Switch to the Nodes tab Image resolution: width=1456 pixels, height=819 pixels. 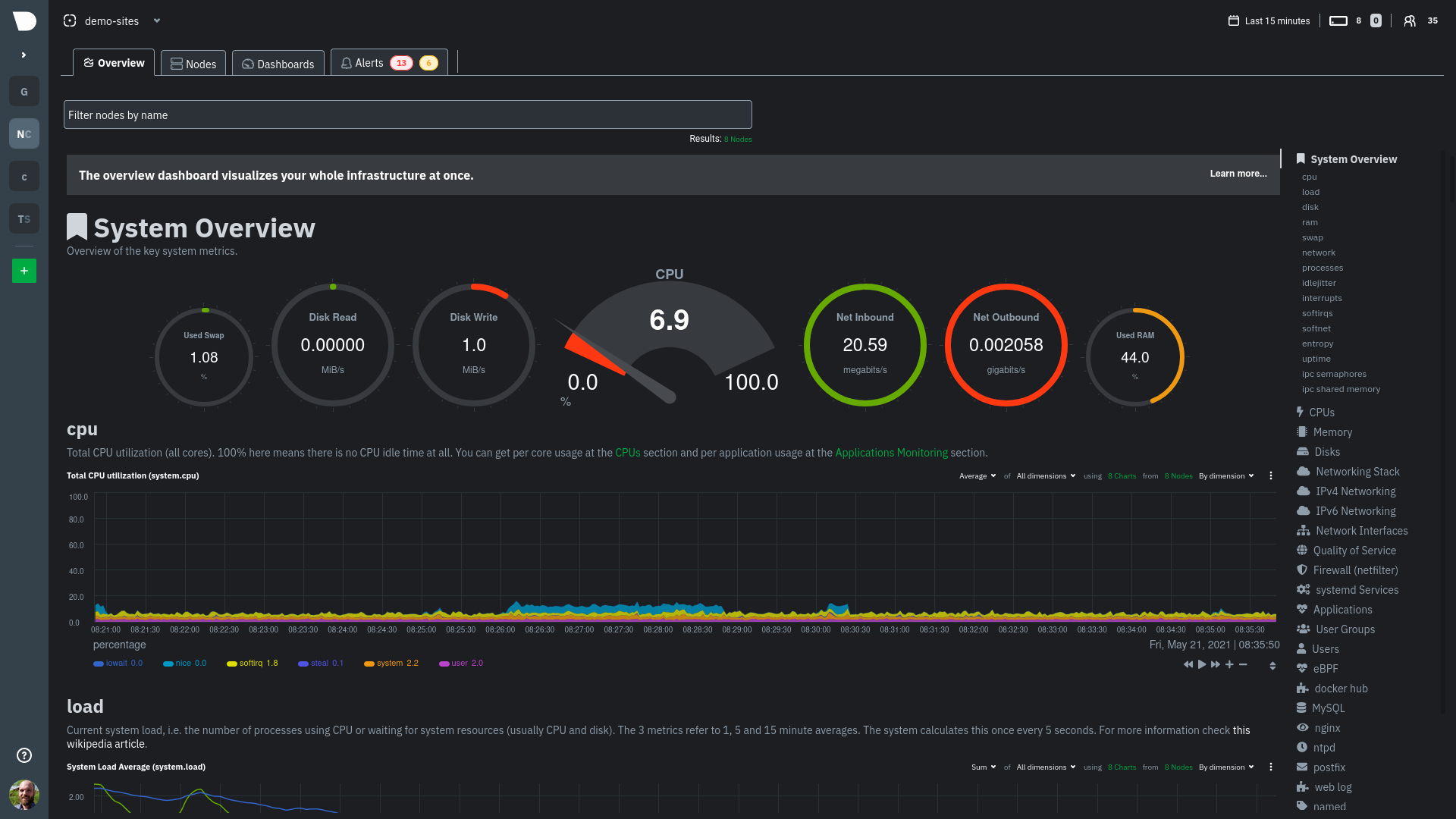(193, 63)
